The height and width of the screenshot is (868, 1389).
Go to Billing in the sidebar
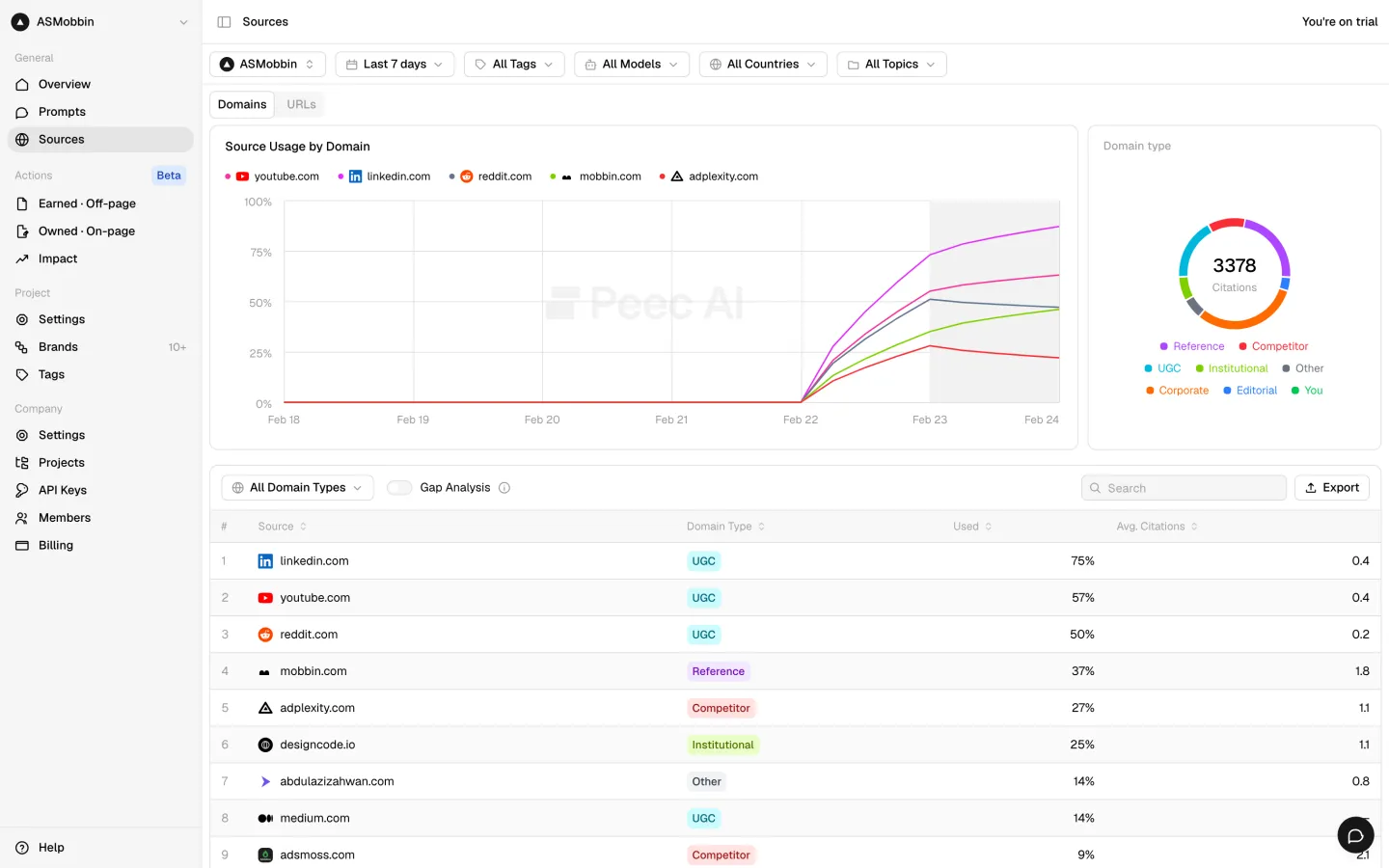[x=100, y=546]
